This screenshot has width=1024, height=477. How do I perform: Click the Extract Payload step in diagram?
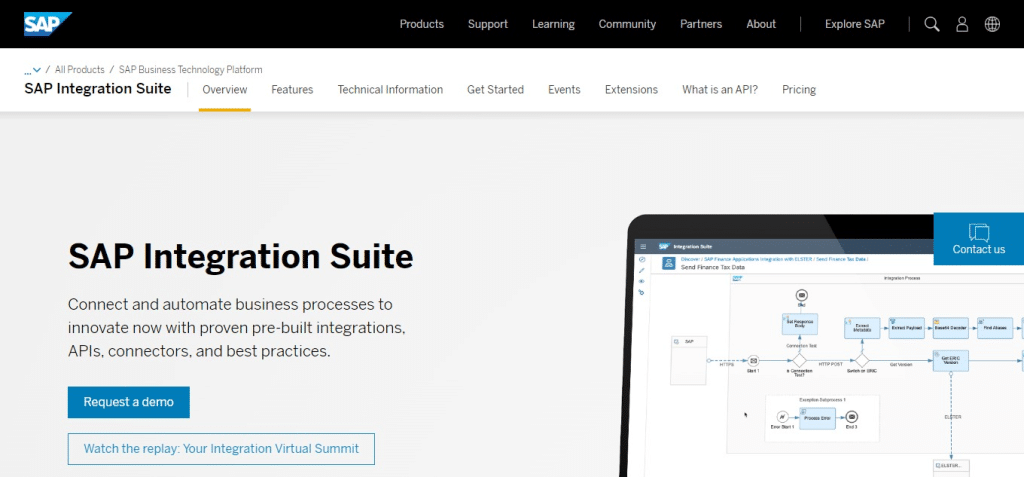click(x=906, y=327)
